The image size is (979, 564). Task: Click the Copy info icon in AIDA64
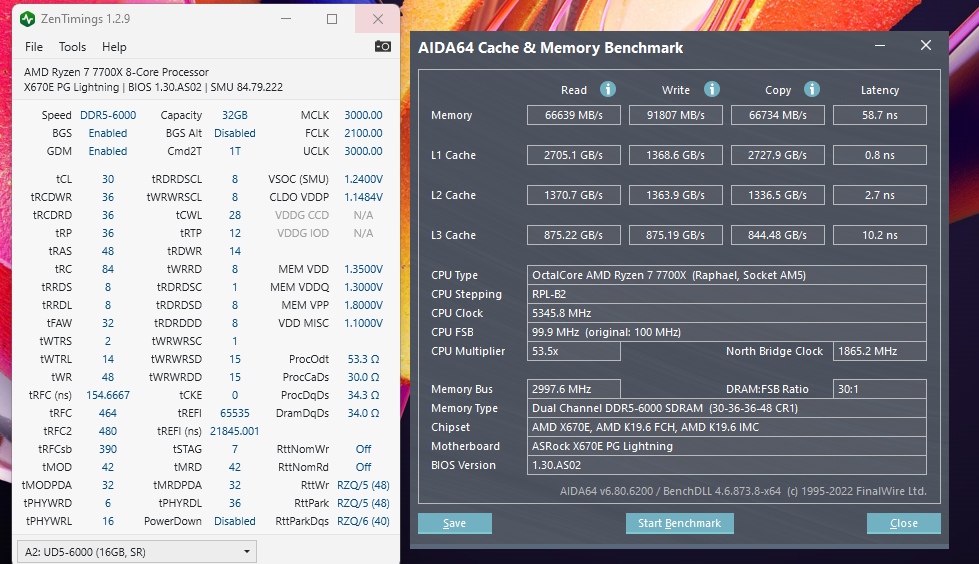click(812, 89)
